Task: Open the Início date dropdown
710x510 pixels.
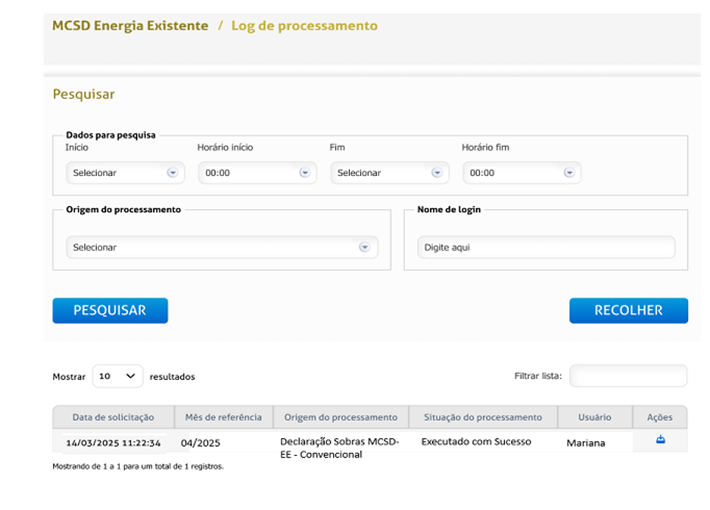Action: [125, 173]
